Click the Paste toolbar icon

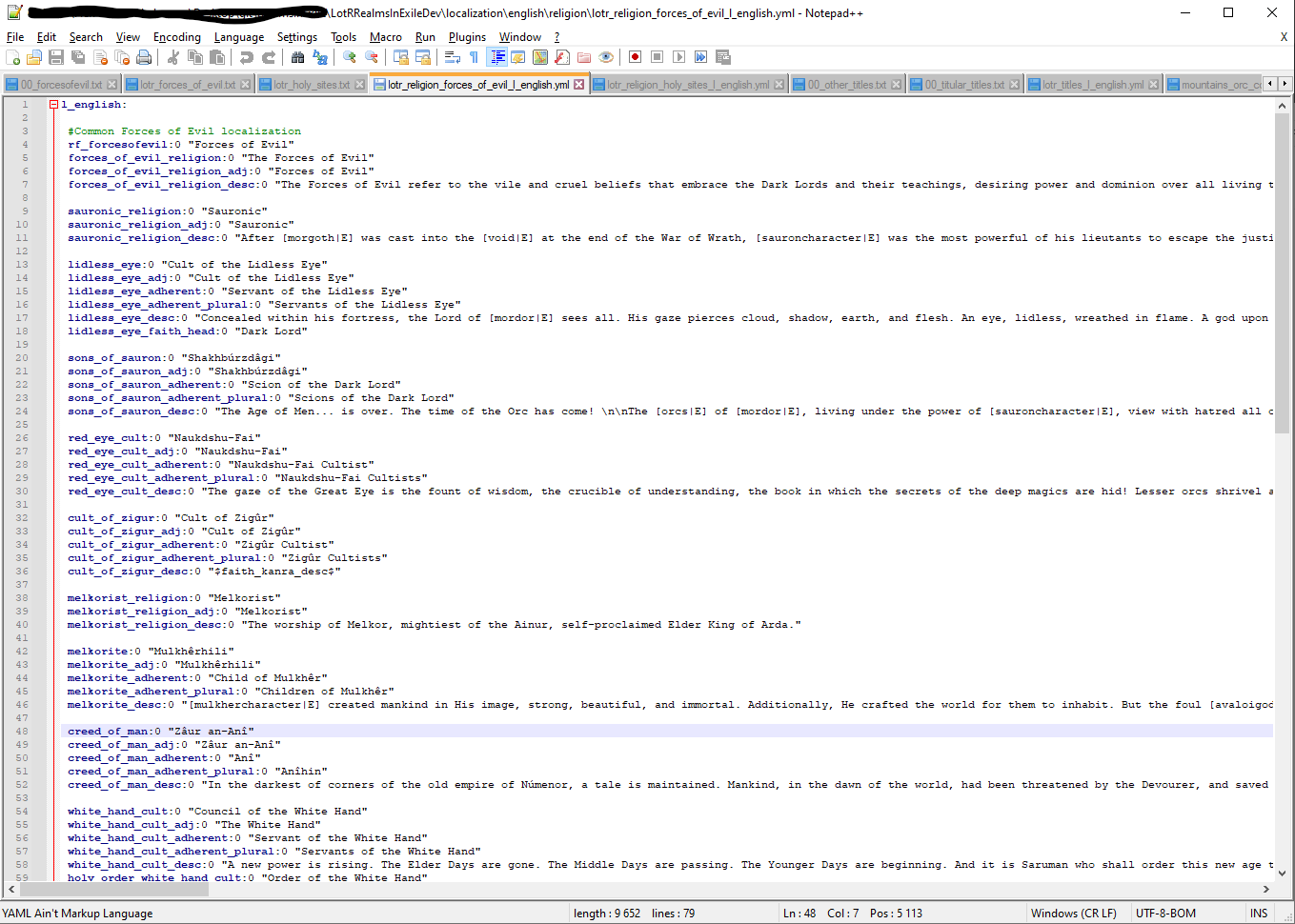coord(217,58)
